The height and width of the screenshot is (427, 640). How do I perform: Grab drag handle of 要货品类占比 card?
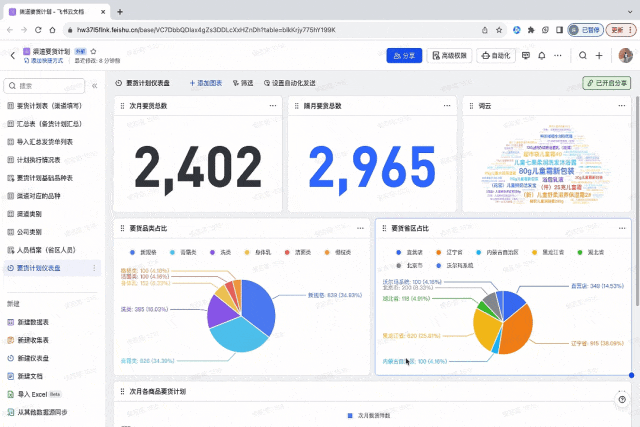coord(122,228)
